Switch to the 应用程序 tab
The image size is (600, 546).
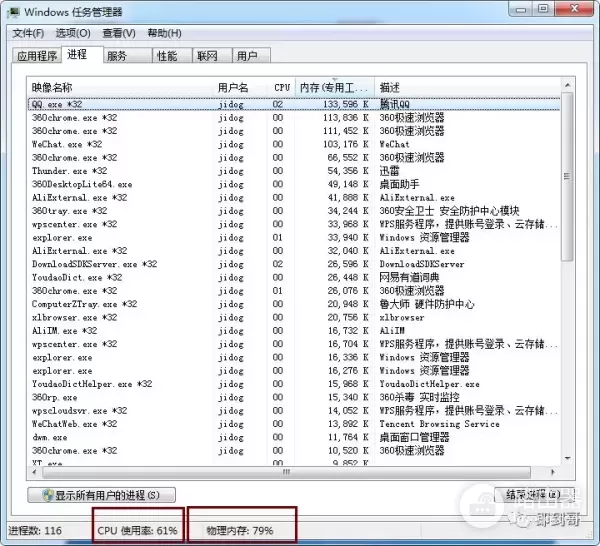click(x=37, y=56)
